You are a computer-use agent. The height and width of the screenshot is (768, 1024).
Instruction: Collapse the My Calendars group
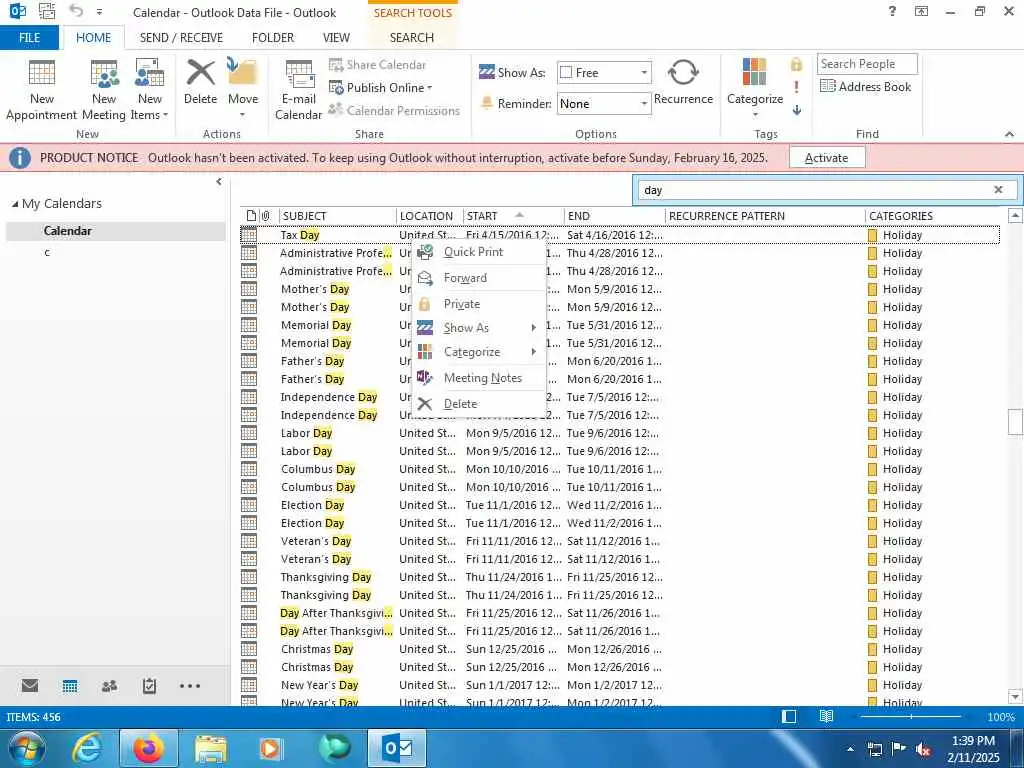click(x=15, y=204)
